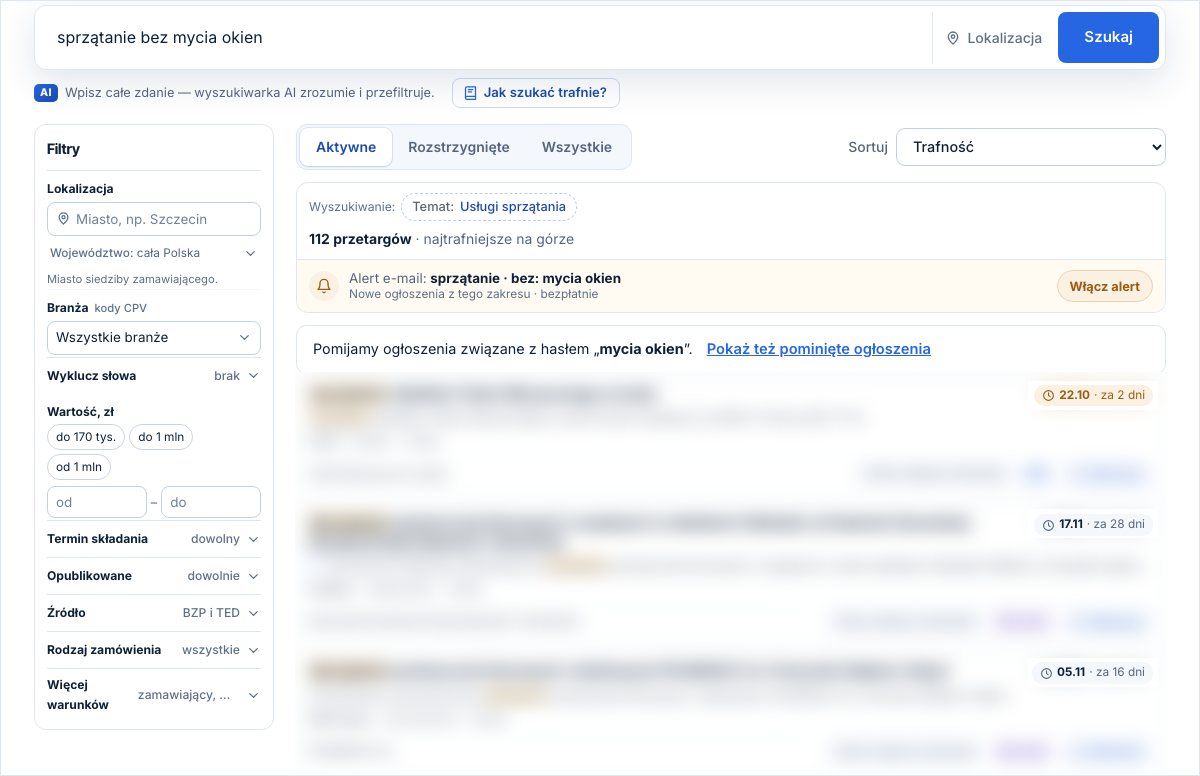Expand the Opublikowane filter
This screenshot has height=776, width=1200.
point(154,576)
